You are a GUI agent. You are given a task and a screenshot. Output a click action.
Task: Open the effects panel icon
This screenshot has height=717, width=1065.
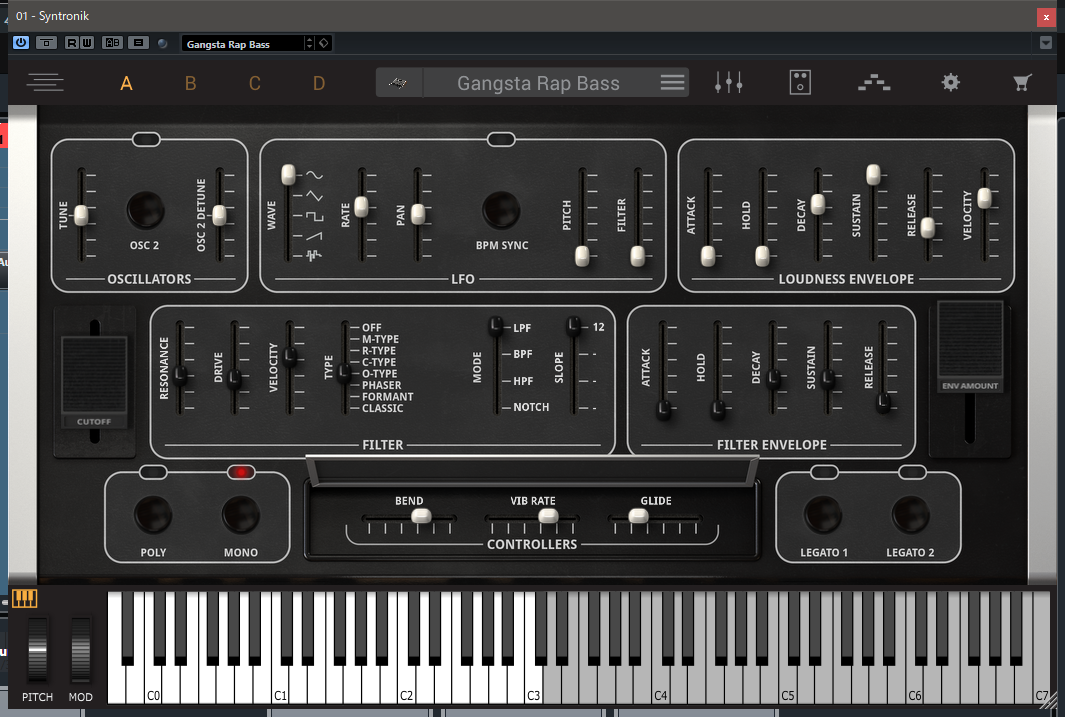click(x=800, y=83)
